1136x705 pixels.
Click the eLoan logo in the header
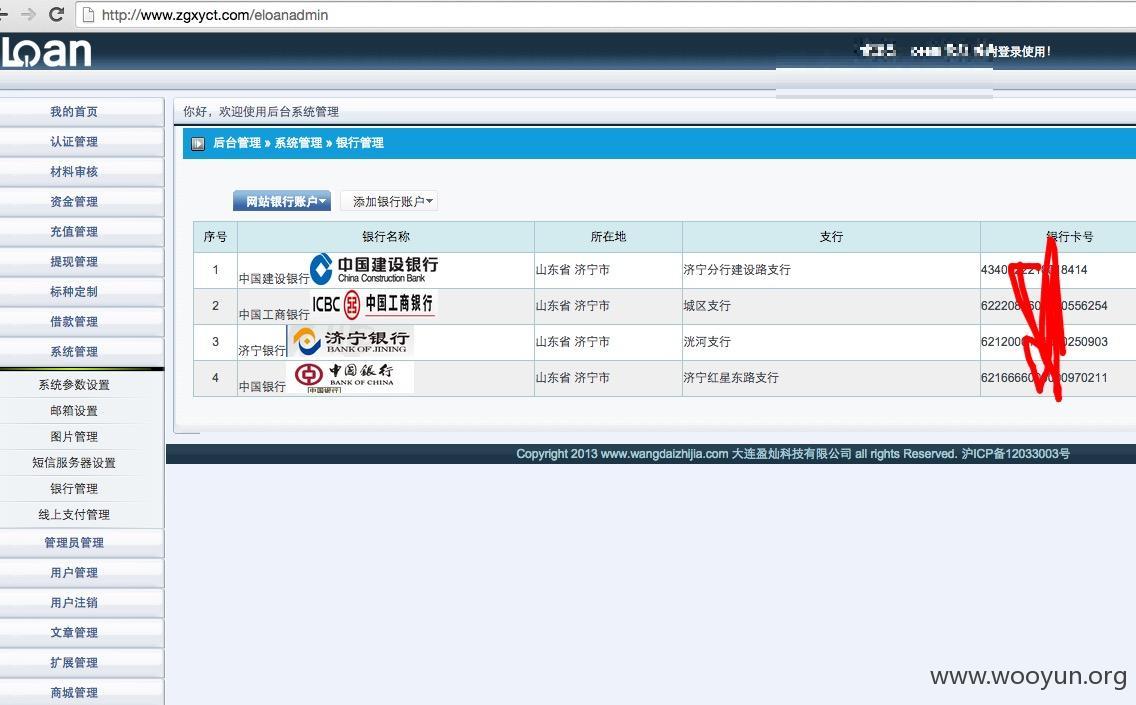pos(46,52)
